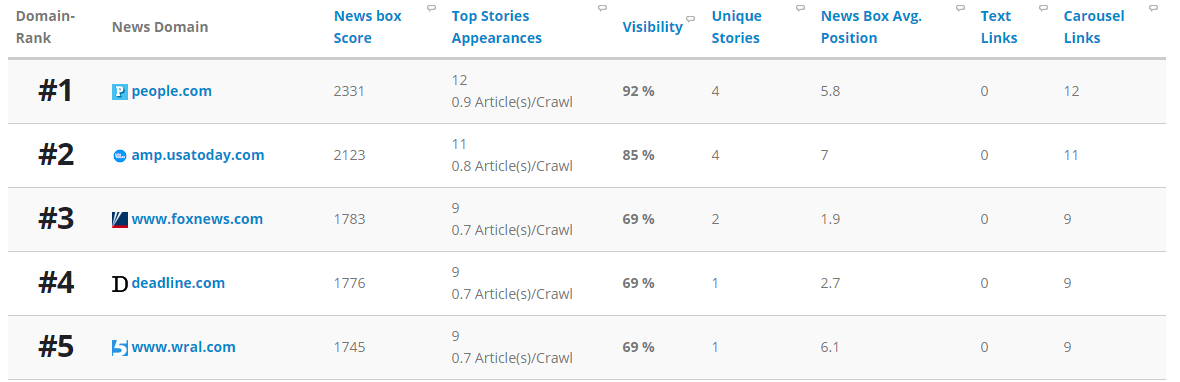1180x382 pixels.
Task: Open the www.foxnews.com domain link
Action: point(197,219)
